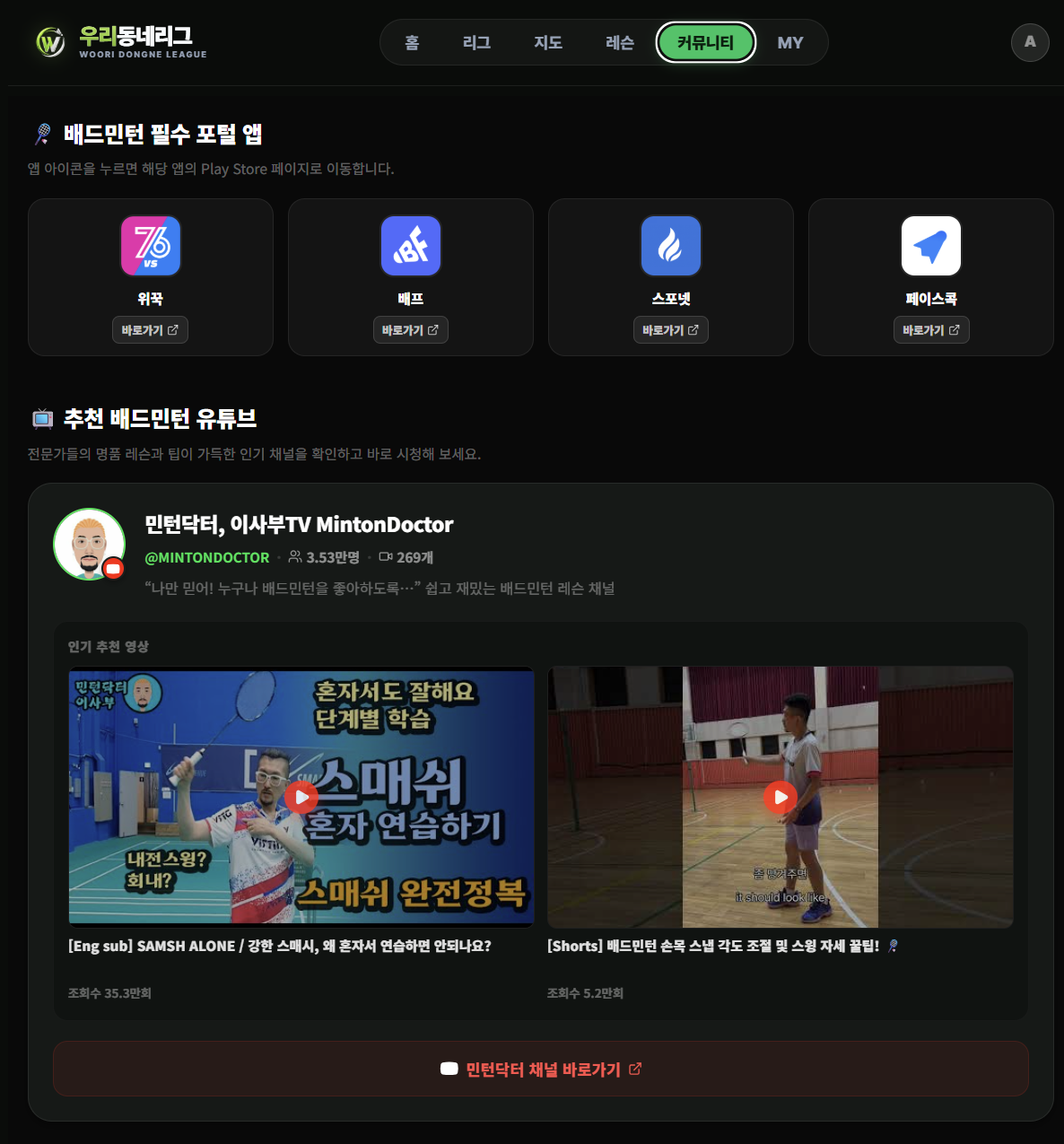1064x1144 pixels.
Task: Click the [Eng sub] SAMSH ALONE title
Action: point(280,946)
